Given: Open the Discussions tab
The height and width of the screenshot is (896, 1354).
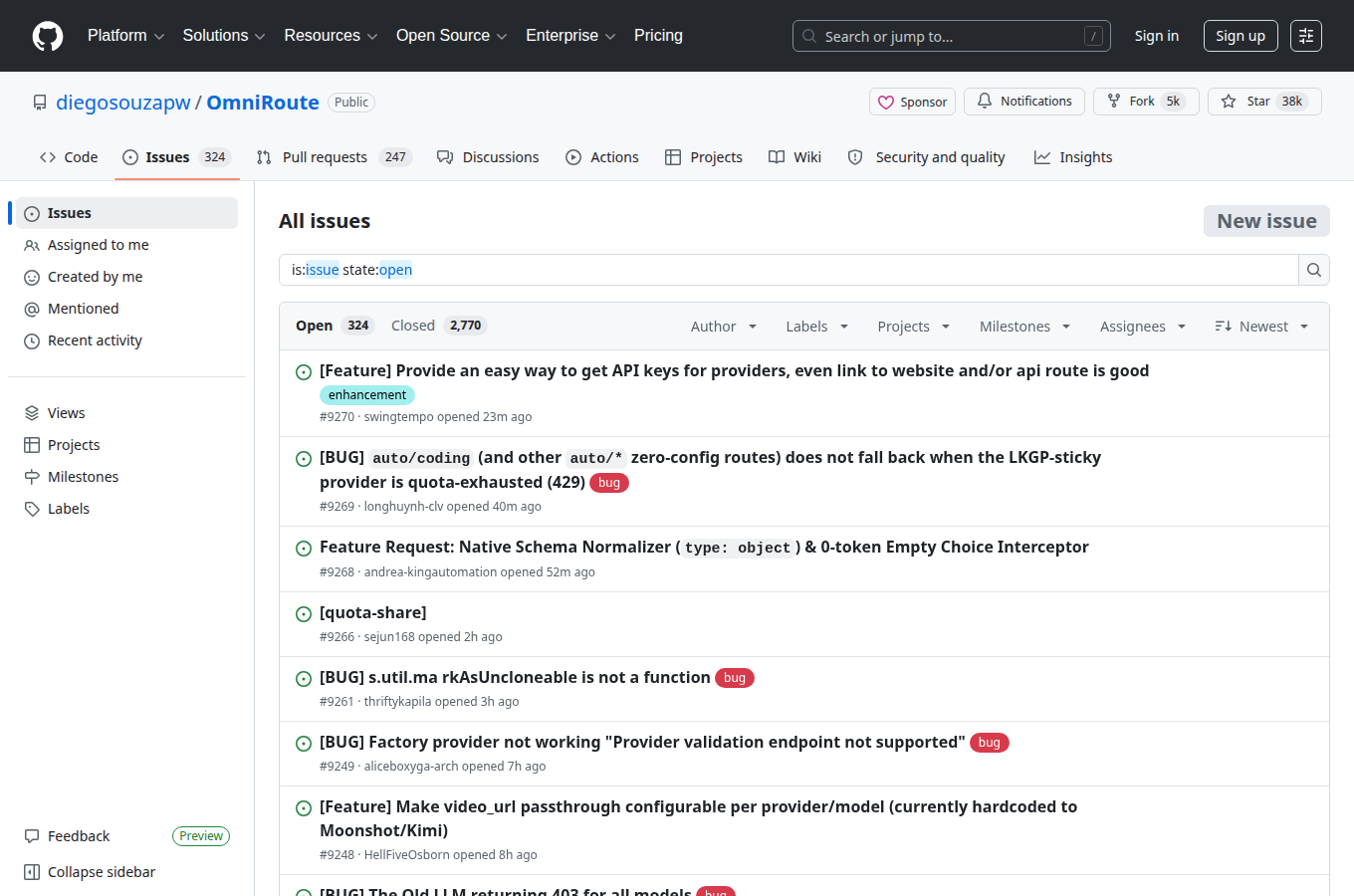Looking at the screenshot, I should 488,157.
